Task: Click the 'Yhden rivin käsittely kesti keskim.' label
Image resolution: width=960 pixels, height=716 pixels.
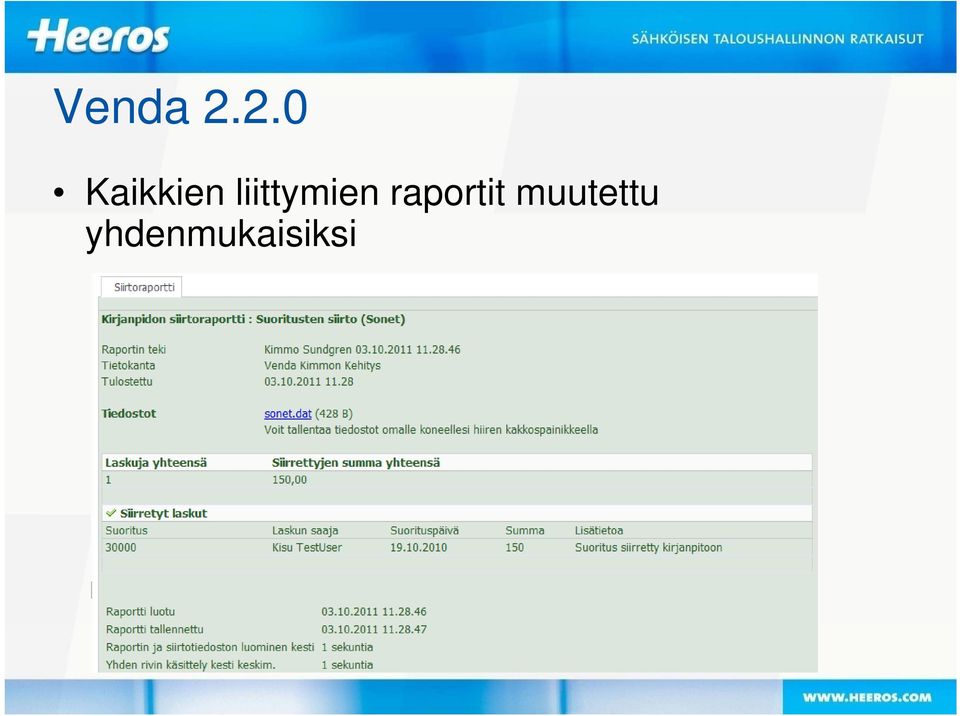Action: [190, 665]
